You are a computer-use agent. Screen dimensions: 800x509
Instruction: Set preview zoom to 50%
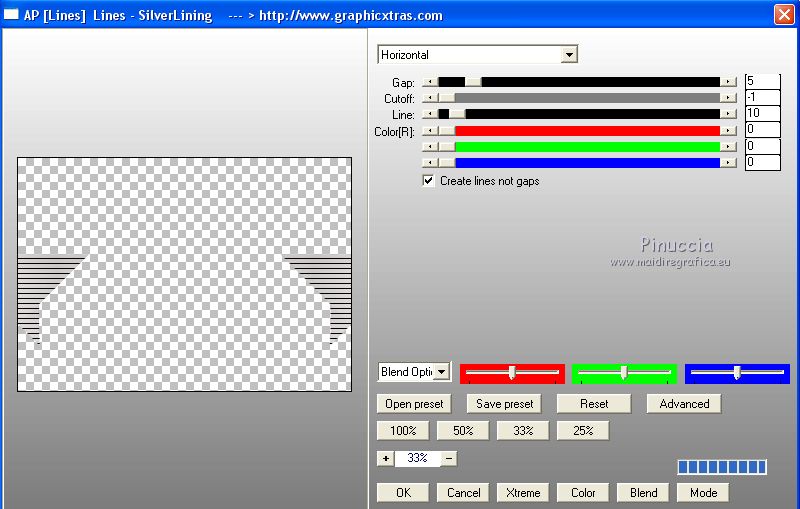click(x=463, y=430)
